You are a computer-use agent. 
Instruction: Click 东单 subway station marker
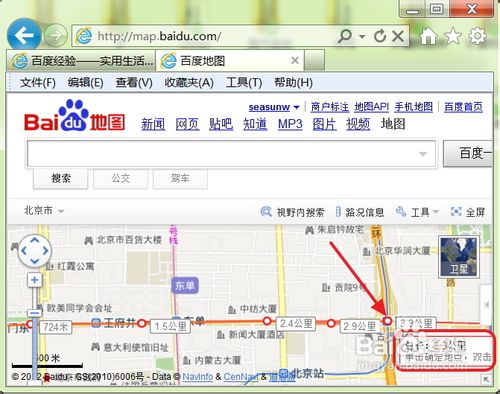[x=185, y=286]
